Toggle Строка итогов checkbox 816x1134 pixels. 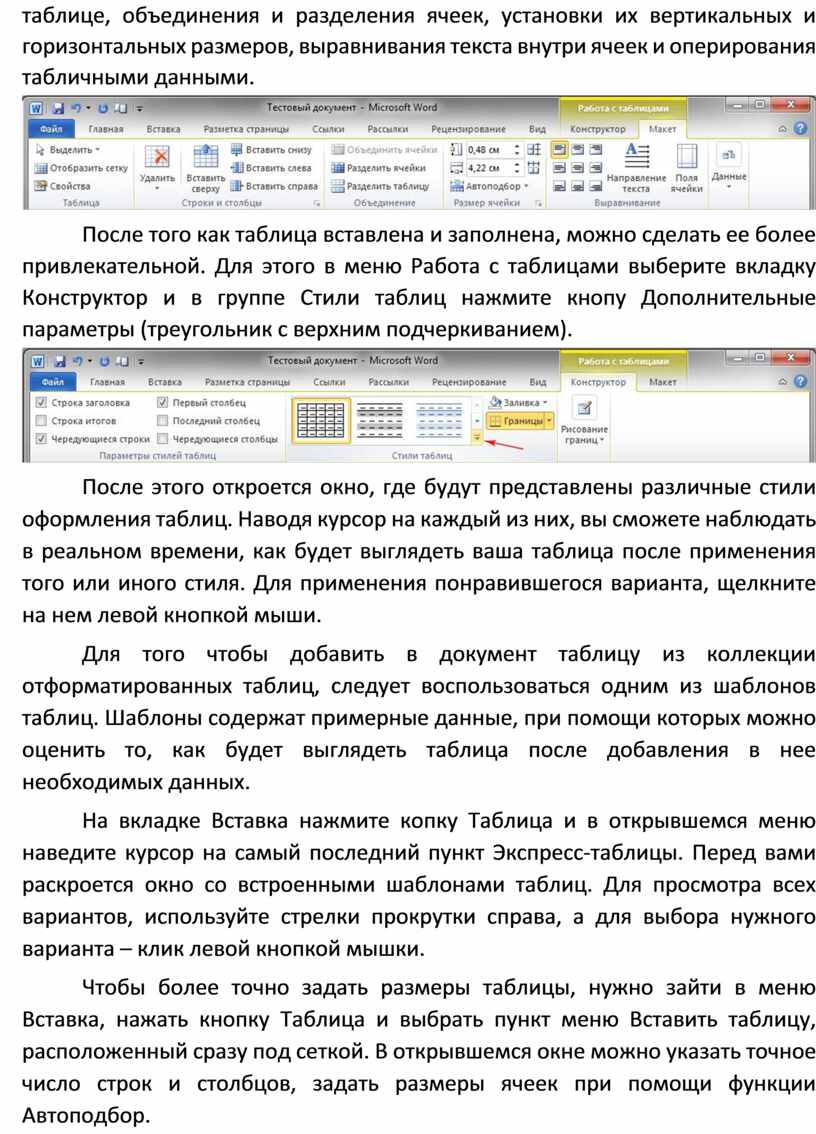(x=41, y=420)
